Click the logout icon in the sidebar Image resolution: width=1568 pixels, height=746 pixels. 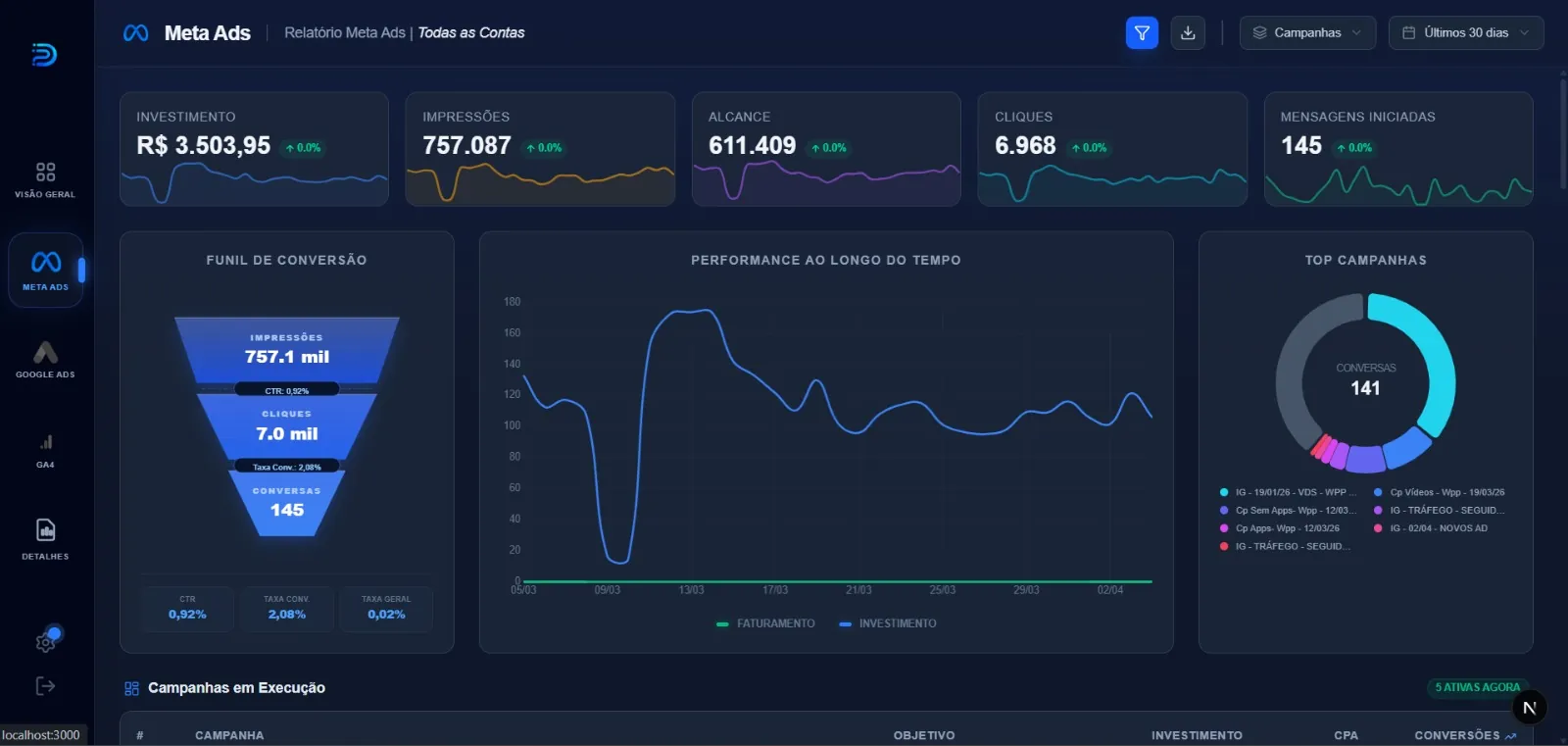click(45, 686)
